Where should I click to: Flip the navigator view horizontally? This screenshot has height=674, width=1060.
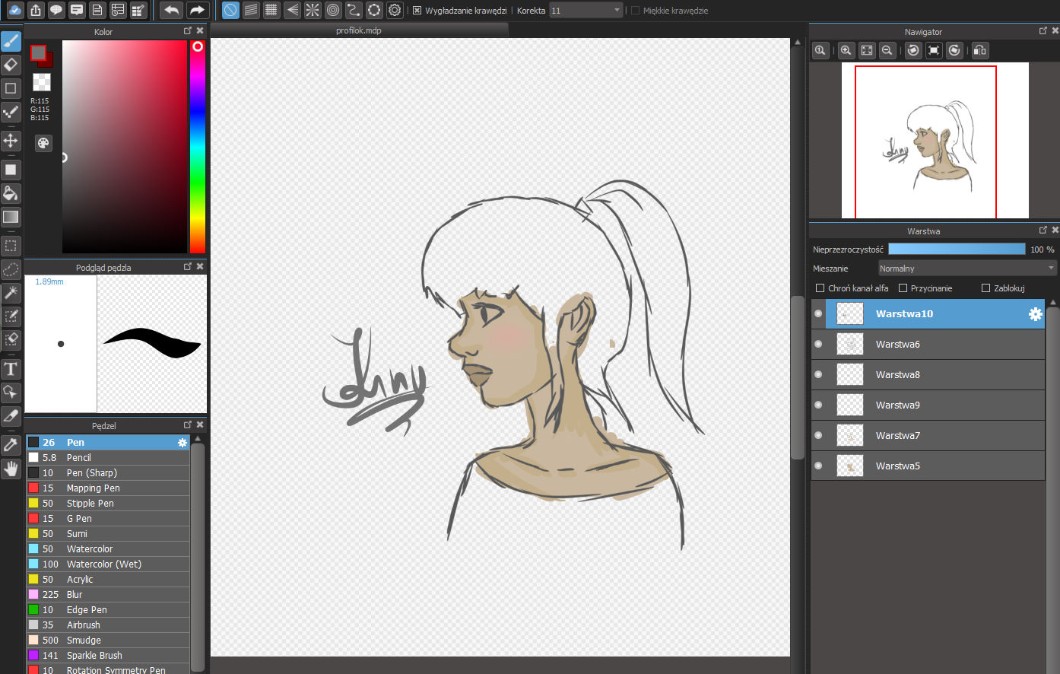(x=979, y=50)
